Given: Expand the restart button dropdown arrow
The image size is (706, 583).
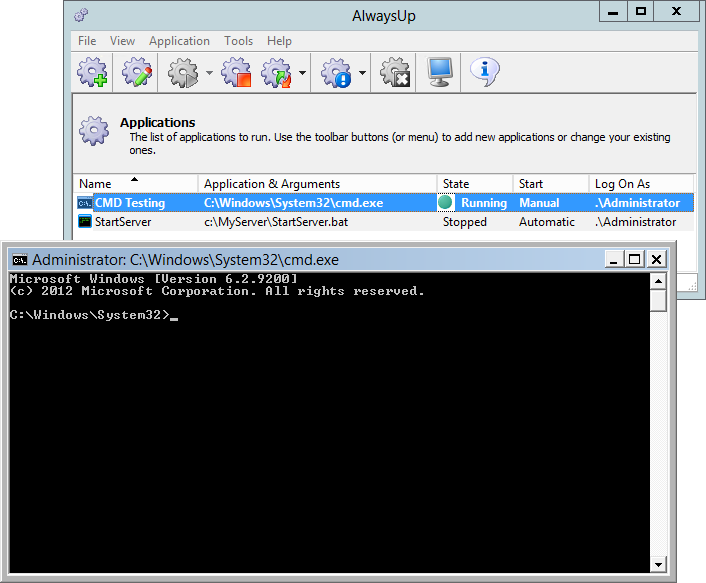Looking at the screenshot, I should [302, 72].
